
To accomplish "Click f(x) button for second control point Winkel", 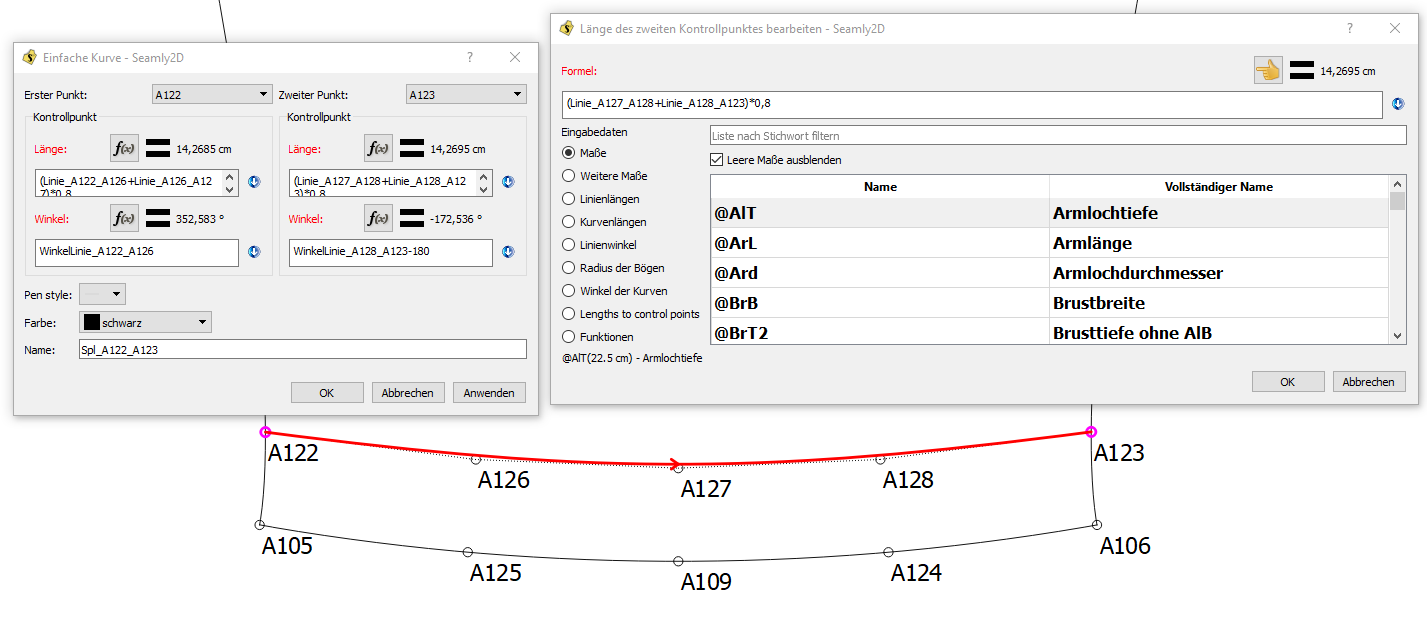I will click(x=378, y=218).
